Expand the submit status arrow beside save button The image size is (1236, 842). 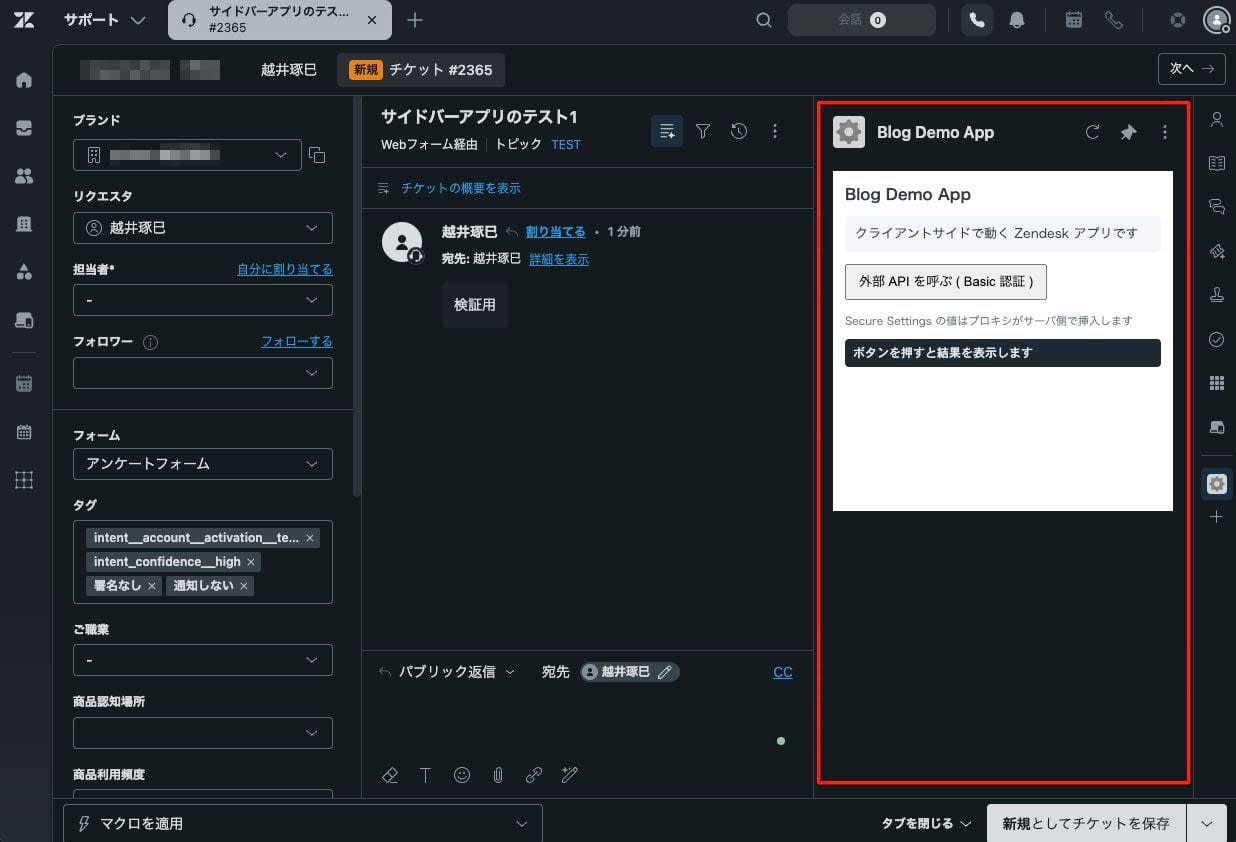pyautogui.click(x=1206, y=824)
